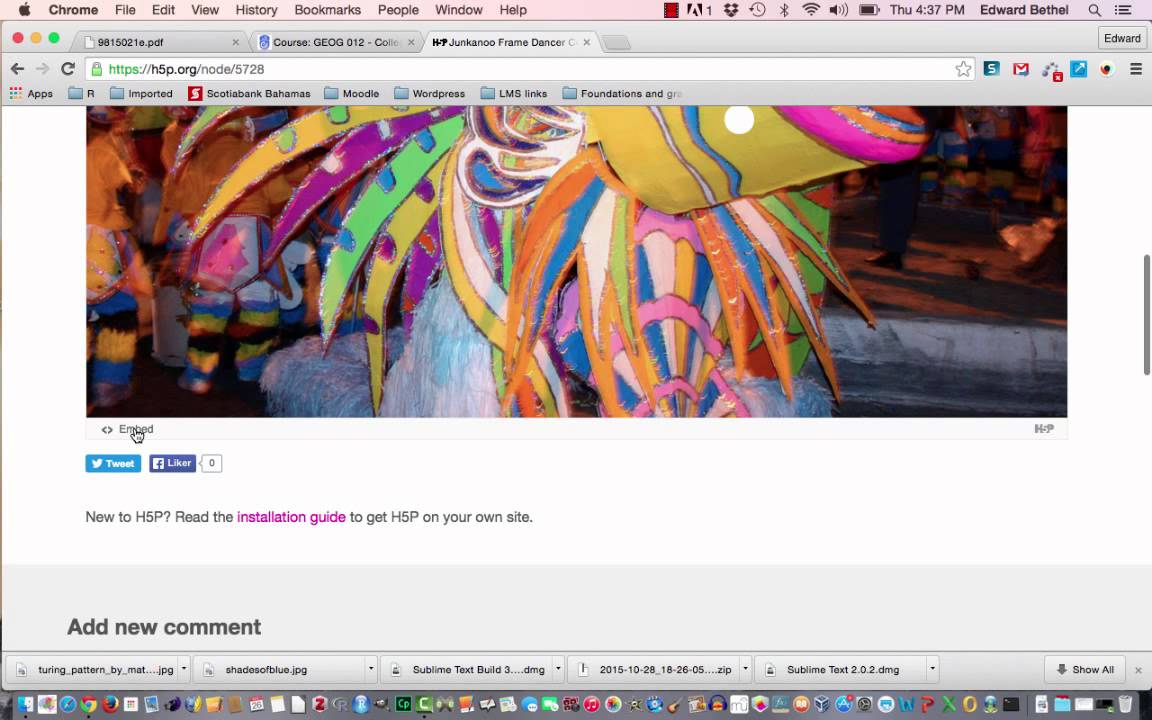Screen dimensions: 1152x720
Task: Open the Apple menu
Action: [x=24, y=10]
